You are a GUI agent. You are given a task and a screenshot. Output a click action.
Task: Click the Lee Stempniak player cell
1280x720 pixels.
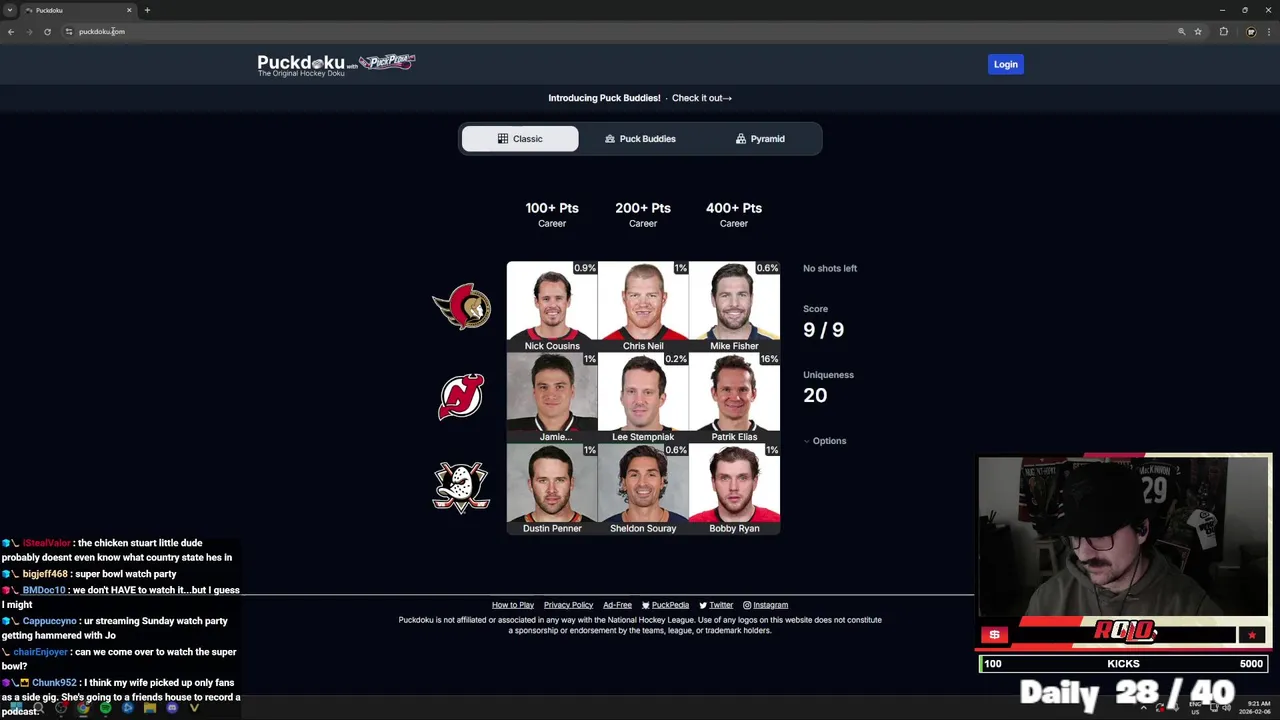tap(643, 398)
